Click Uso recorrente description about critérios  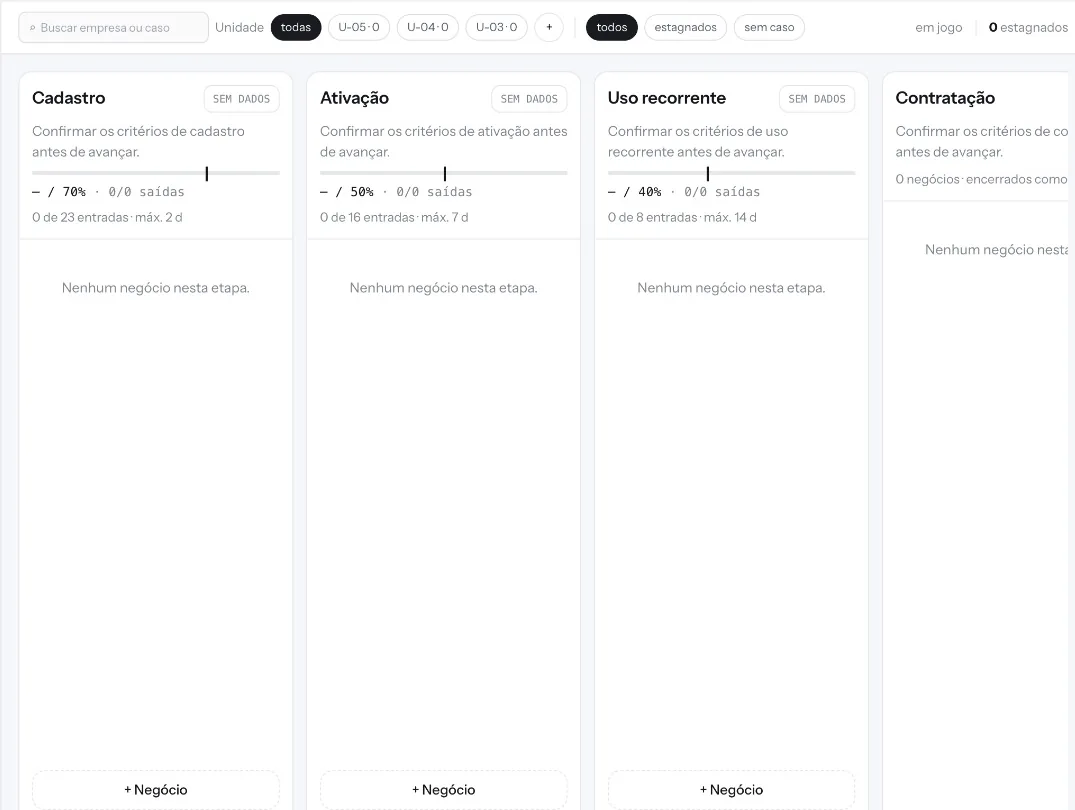point(698,141)
